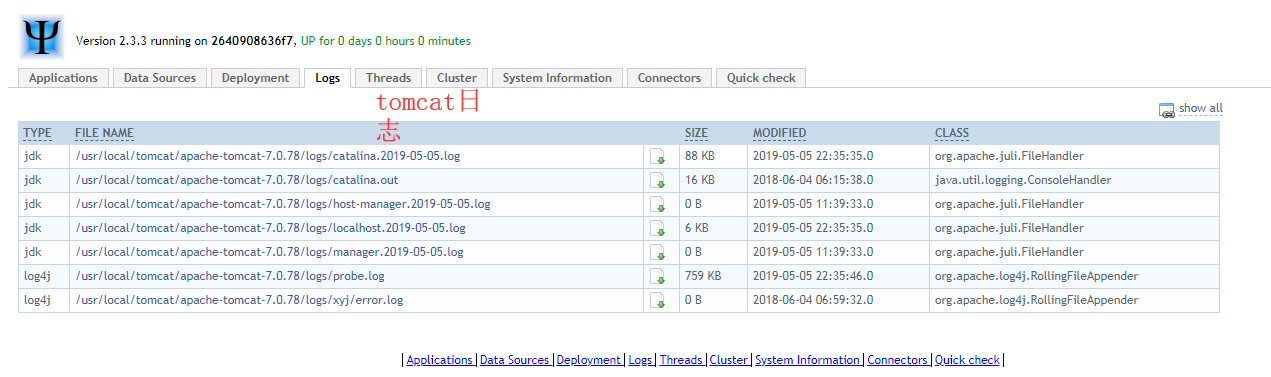Click footer Cluster link

coord(729,360)
